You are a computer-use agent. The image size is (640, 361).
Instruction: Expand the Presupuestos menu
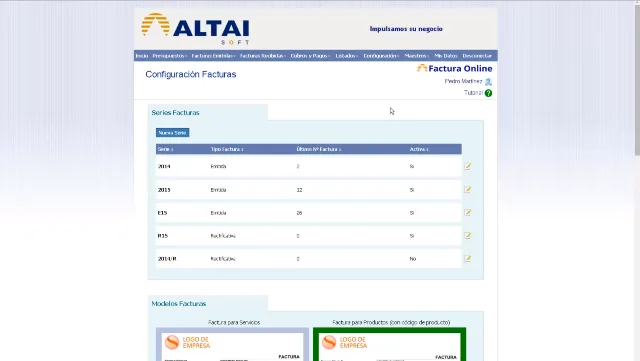pos(169,56)
